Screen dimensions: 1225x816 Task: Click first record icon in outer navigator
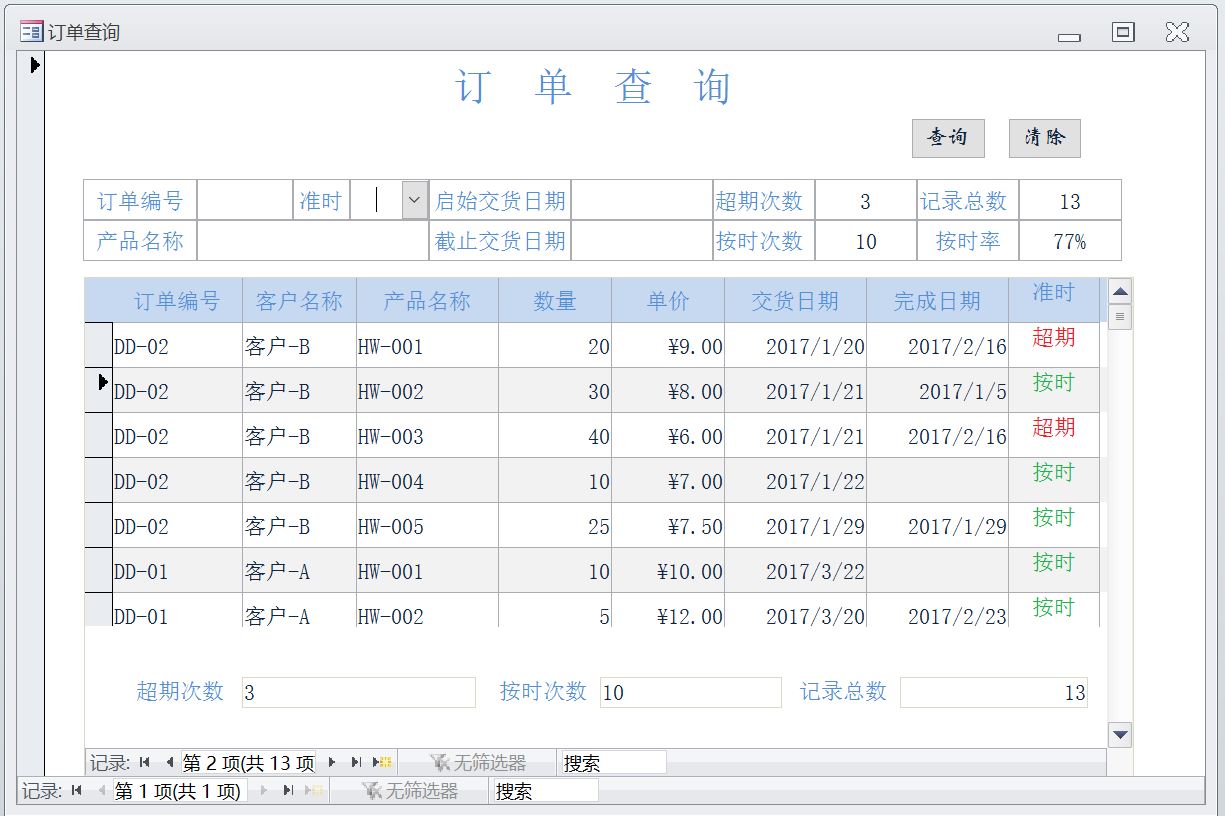click(77, 791)
